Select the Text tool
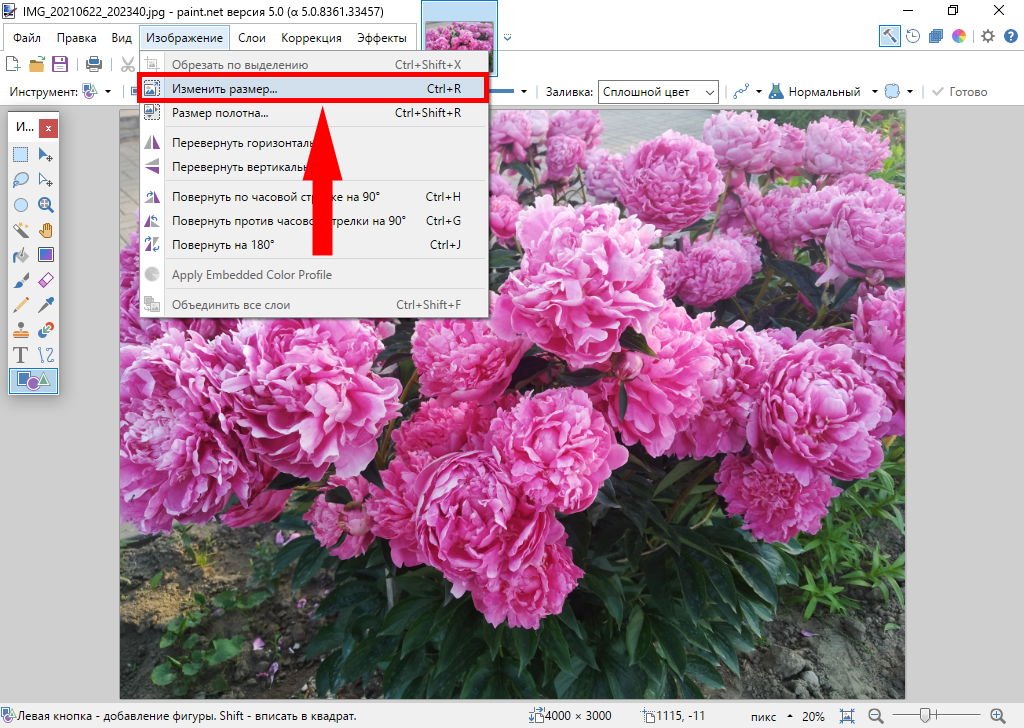The height and width of the screenshot is (728, 1024). 21,355
